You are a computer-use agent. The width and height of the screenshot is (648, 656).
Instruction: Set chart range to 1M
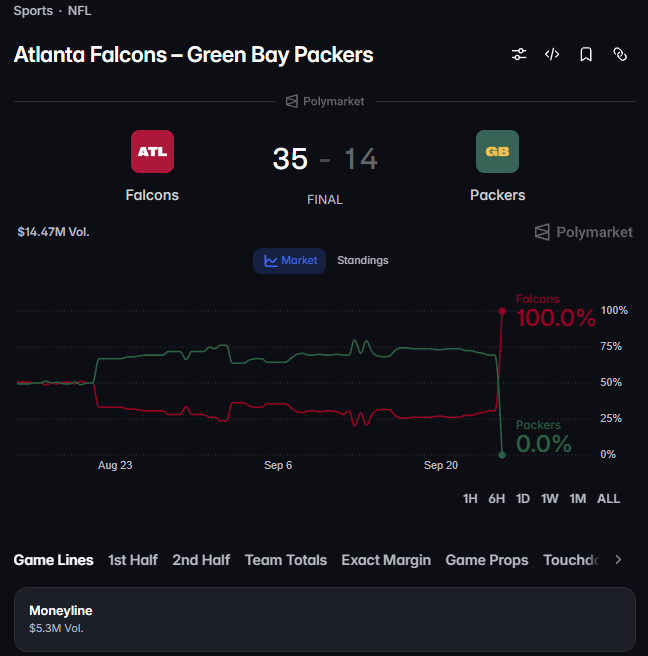(578, 499)
